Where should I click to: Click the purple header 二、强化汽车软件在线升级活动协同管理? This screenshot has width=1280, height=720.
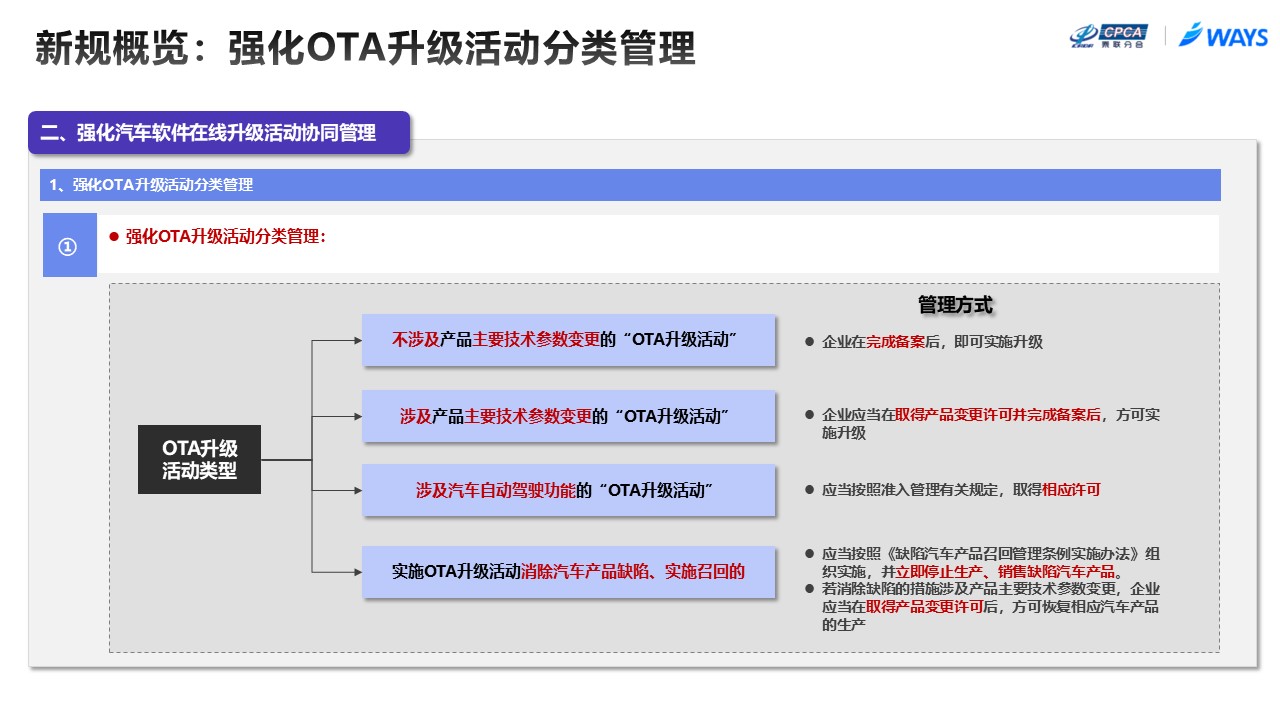coord(219,132)
